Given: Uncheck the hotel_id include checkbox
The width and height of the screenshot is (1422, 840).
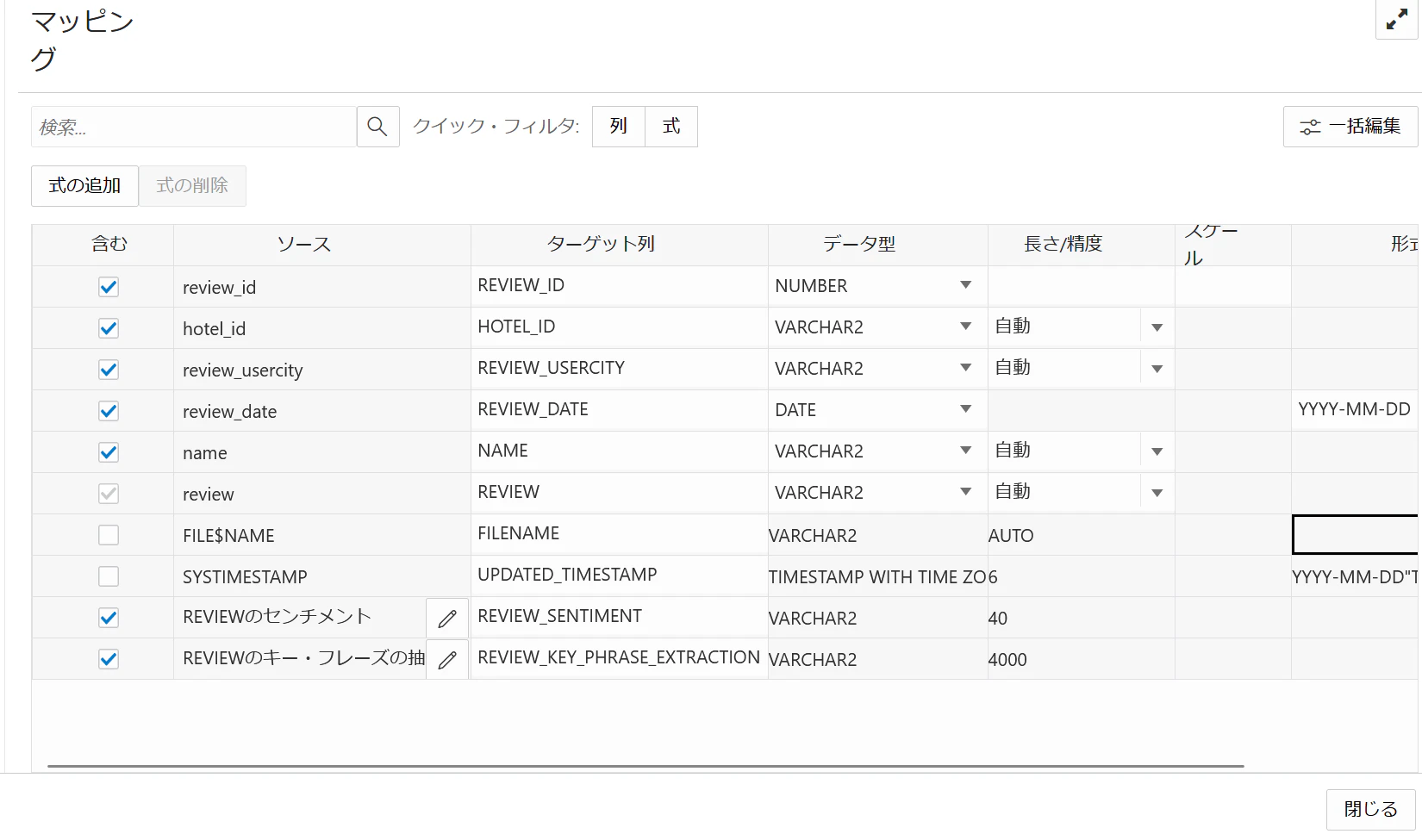Looking at the screenshot, I should point(109,328).
